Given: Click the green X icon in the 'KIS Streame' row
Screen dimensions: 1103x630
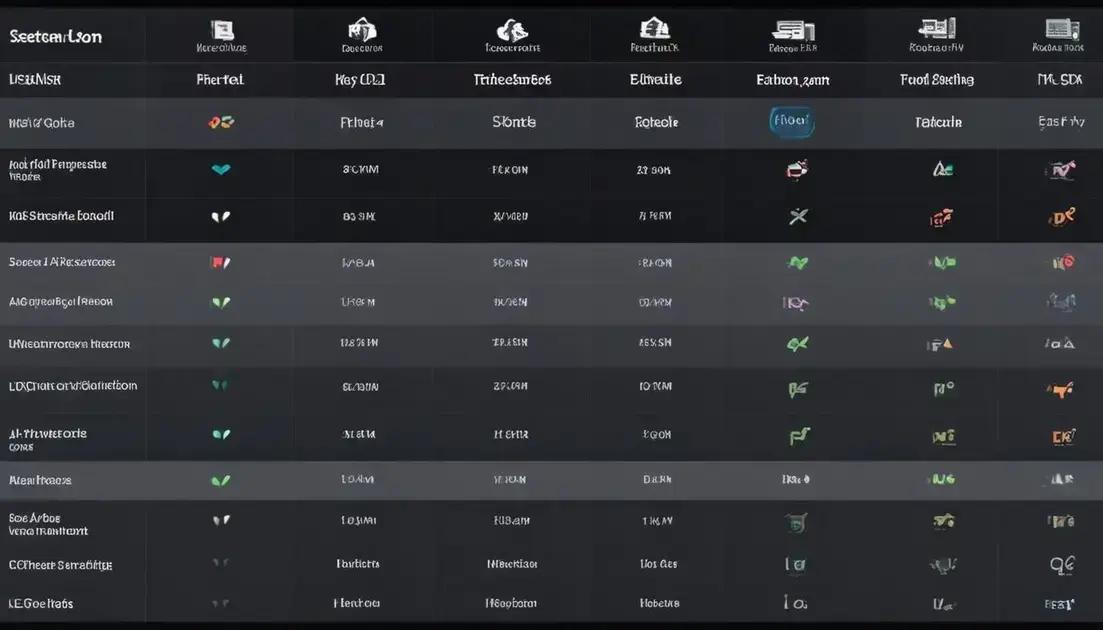Looking at the screenshot, I should [797, 216].
